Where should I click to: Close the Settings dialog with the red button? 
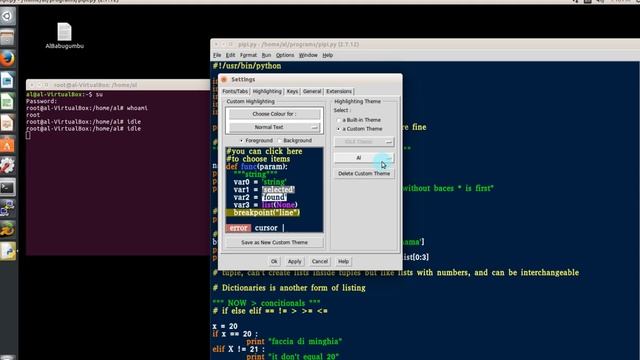point(224,79)
